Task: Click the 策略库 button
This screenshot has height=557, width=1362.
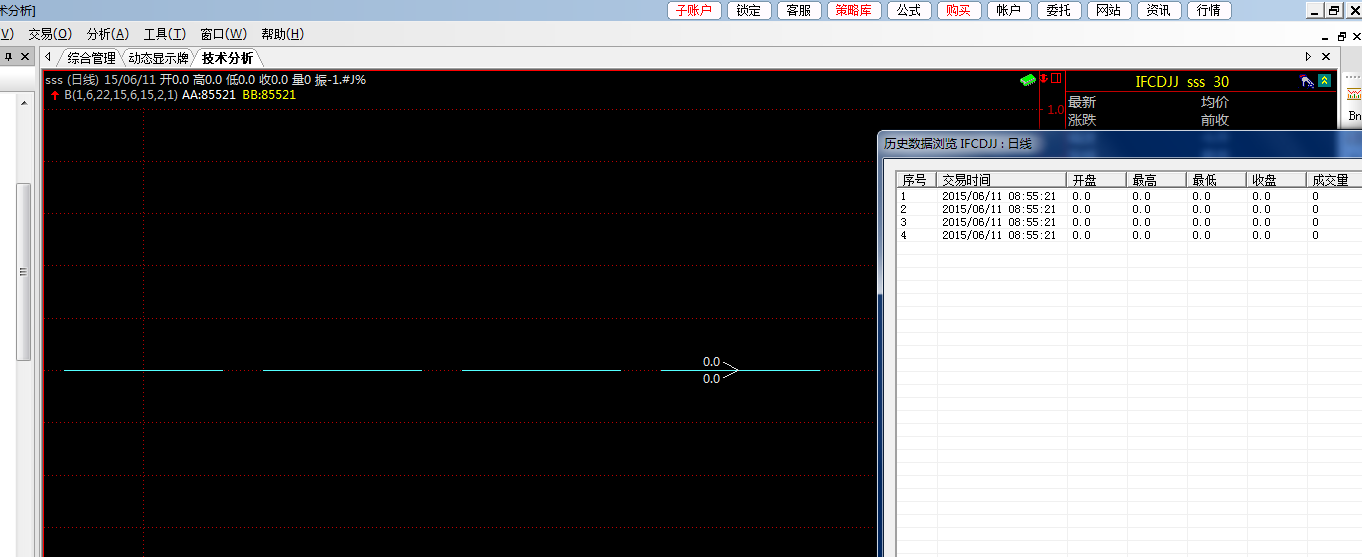Action: [853, 10]
